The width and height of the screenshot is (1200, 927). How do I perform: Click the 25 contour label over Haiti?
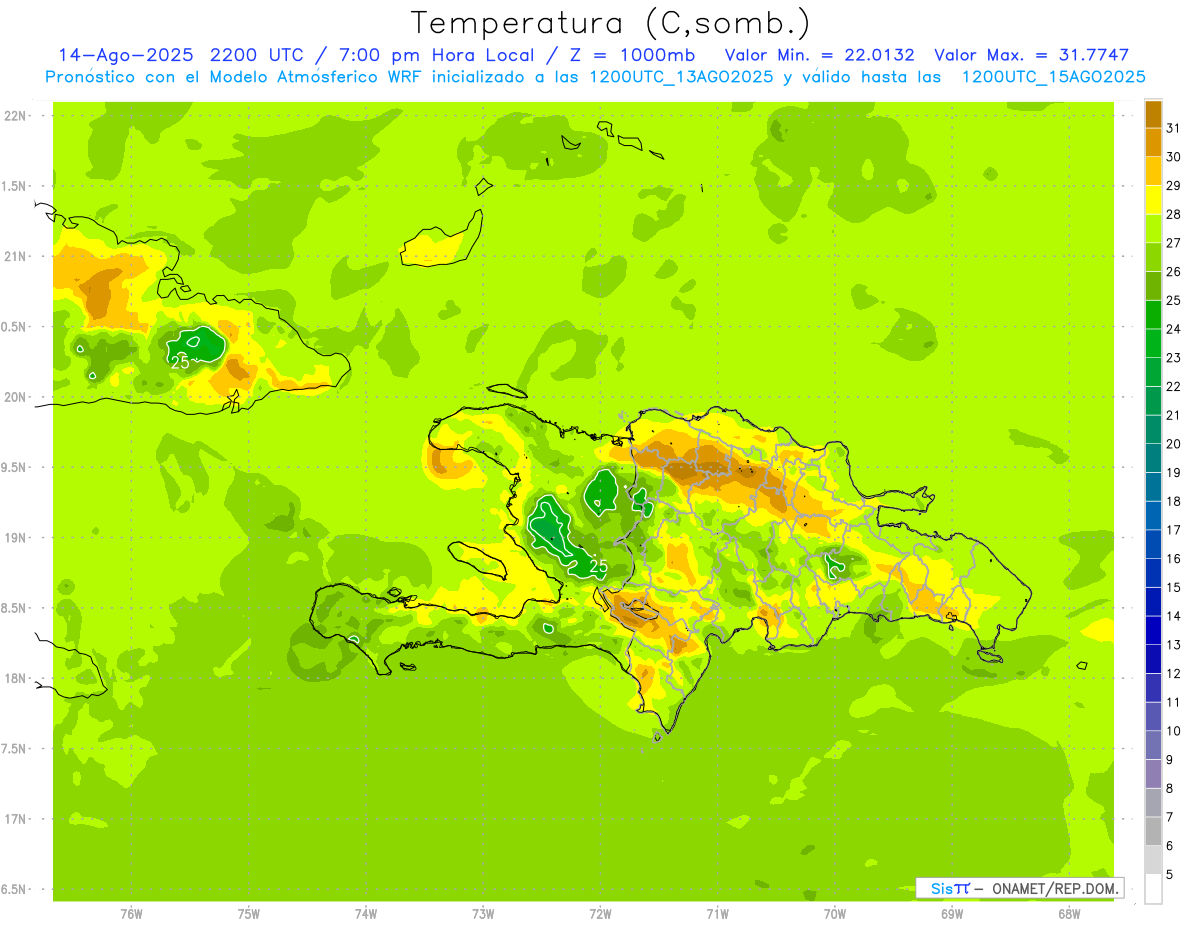(x=598, y=567)
